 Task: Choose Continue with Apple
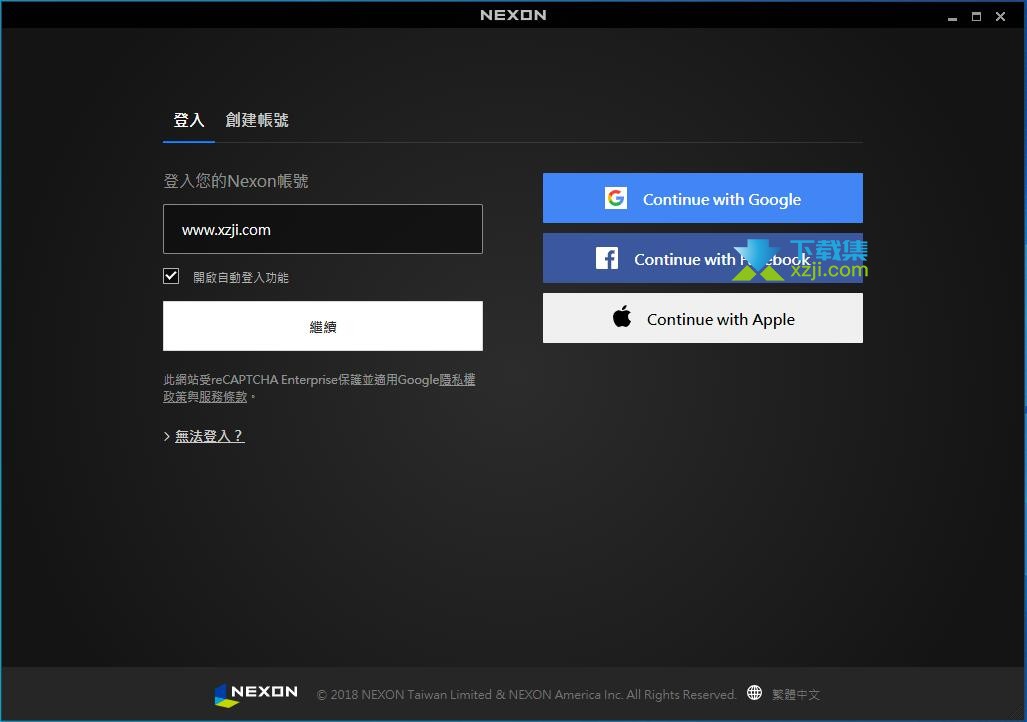[x=703, y=318]
